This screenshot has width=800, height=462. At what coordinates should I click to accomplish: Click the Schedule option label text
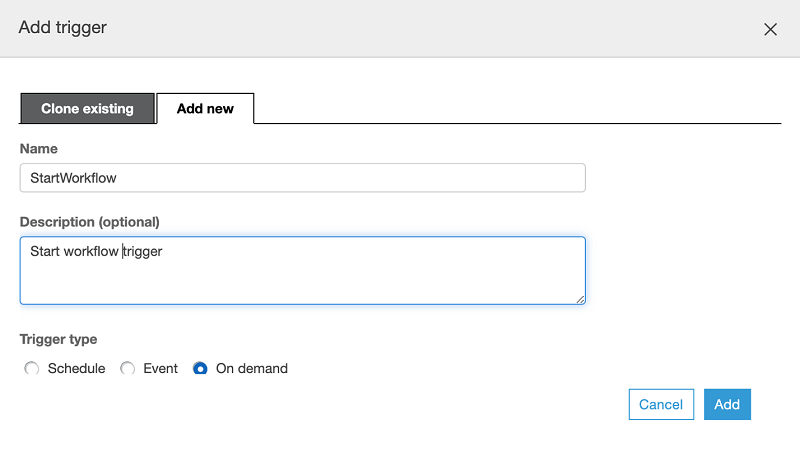point(76,369)
